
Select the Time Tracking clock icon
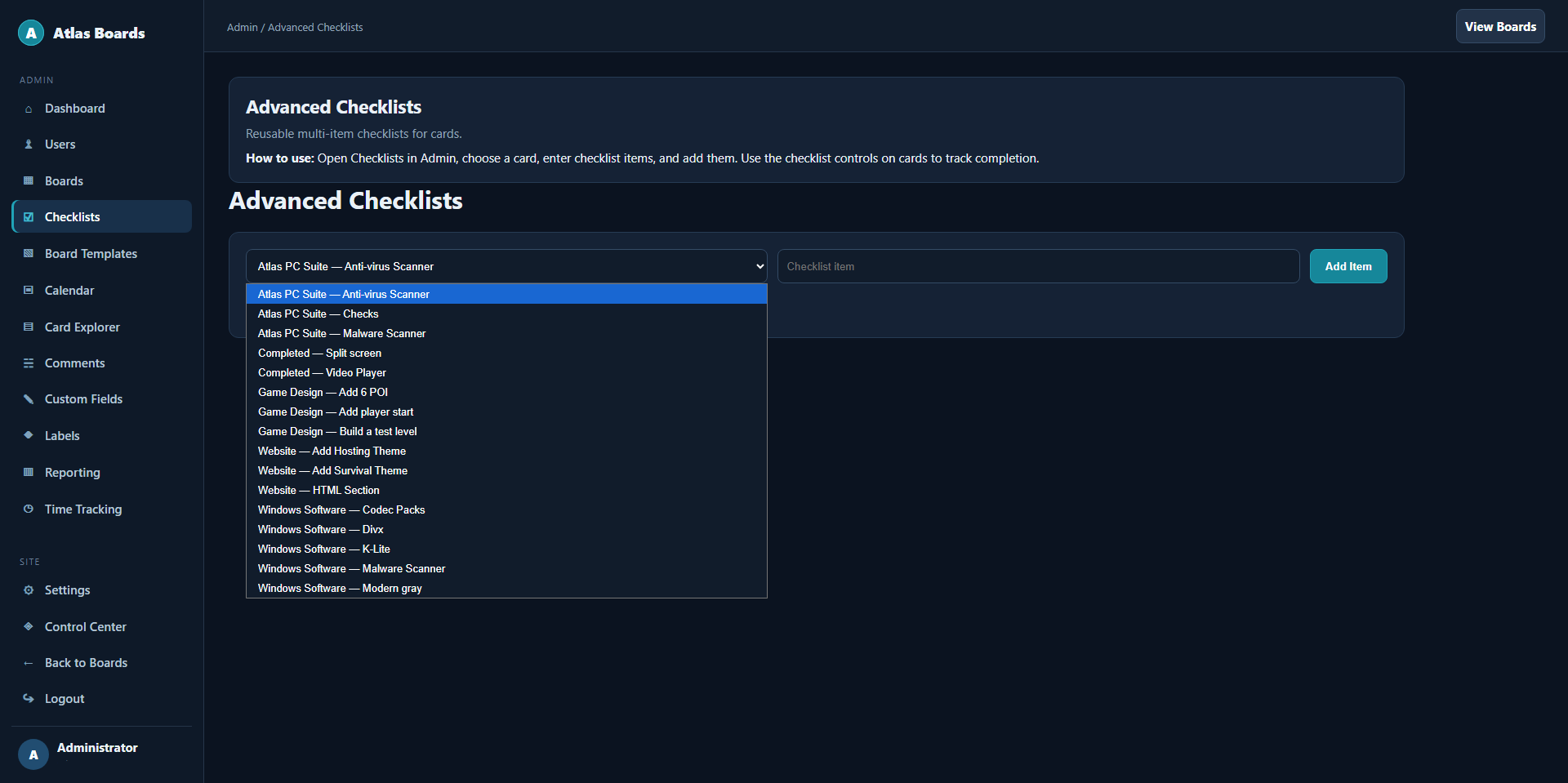pyautogui.click(x=29, y=509)
